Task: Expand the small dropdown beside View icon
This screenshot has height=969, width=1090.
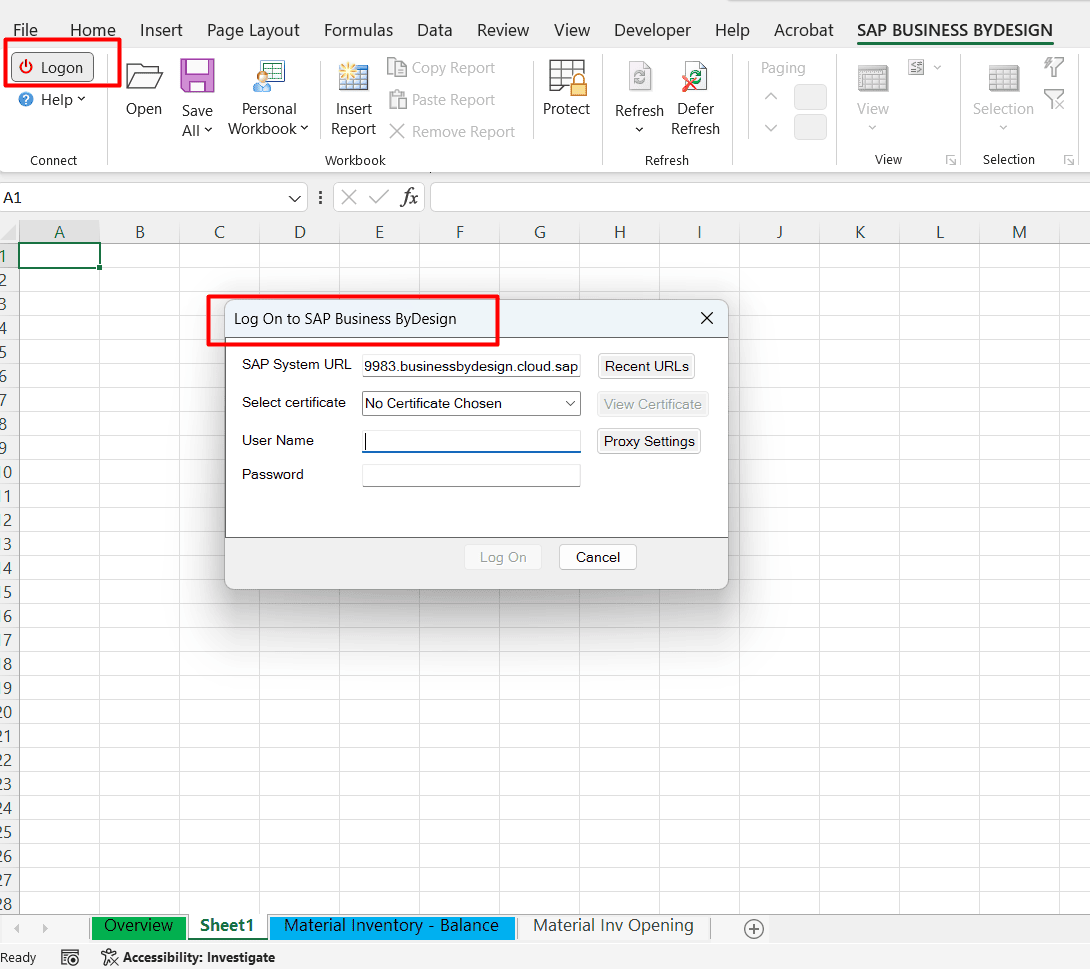Action: (937, 67)
